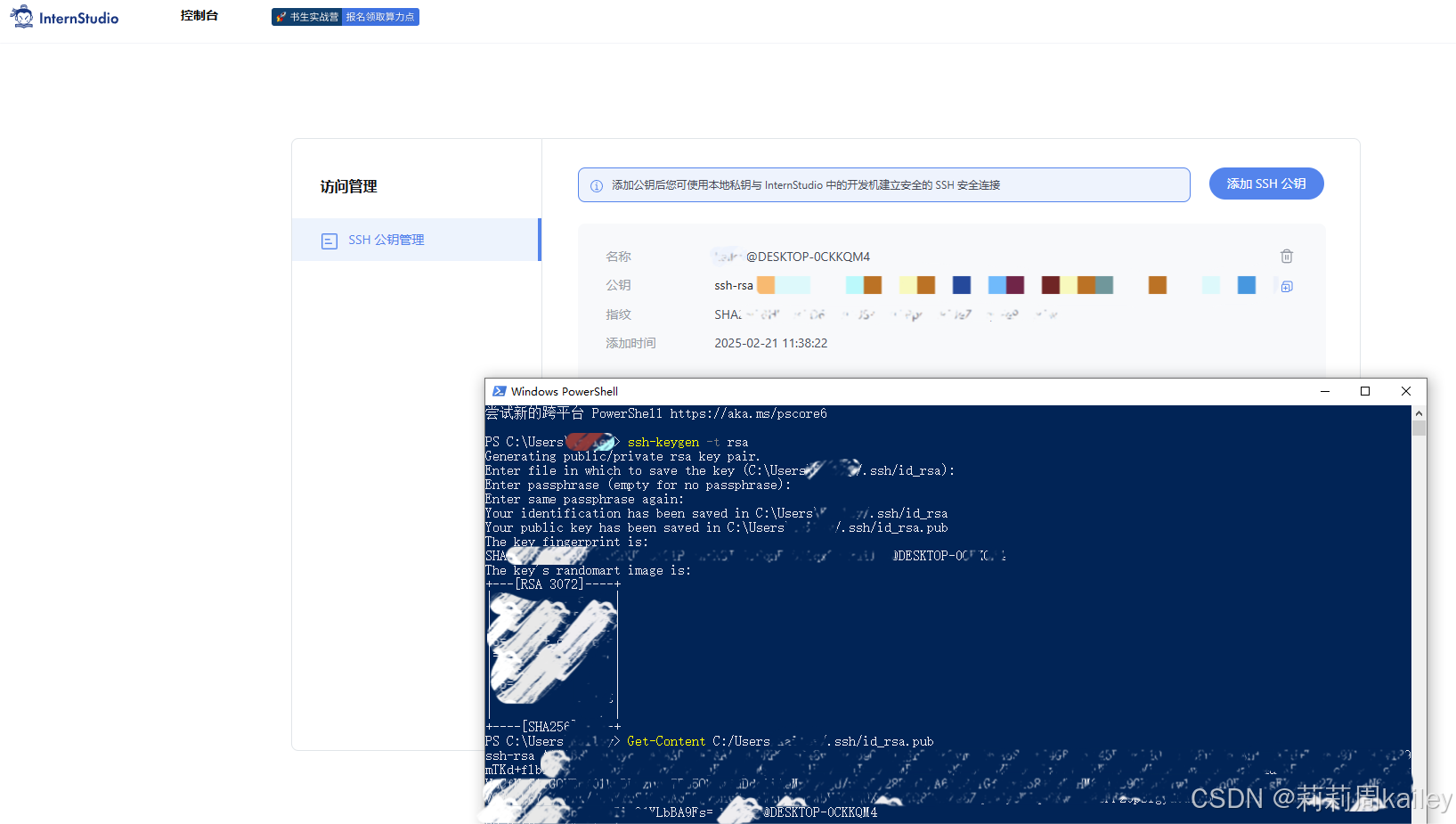The height and width of the screenshot is (824, 1456).
Task: Click the 添加时间 field label
Action: (x=630, y=343)
